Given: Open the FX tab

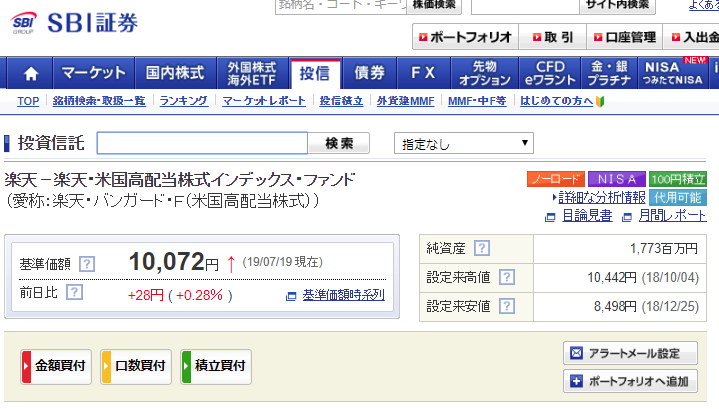Looking at the screenshot, I should (x=424, y=73).
